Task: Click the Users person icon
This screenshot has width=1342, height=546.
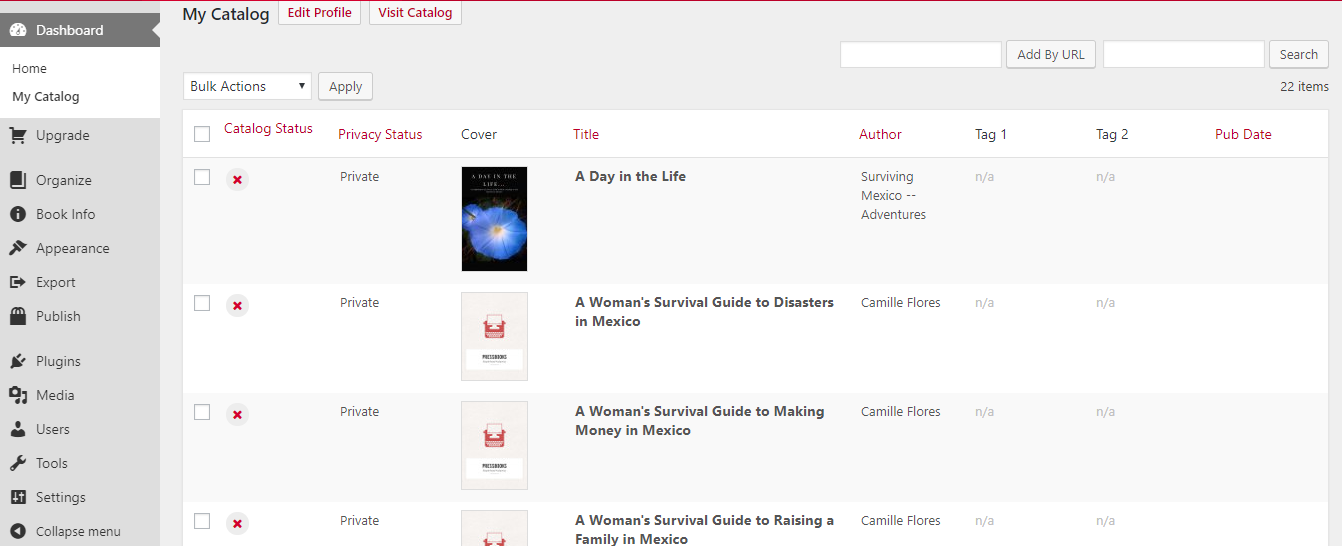Action: click(18, 430)
